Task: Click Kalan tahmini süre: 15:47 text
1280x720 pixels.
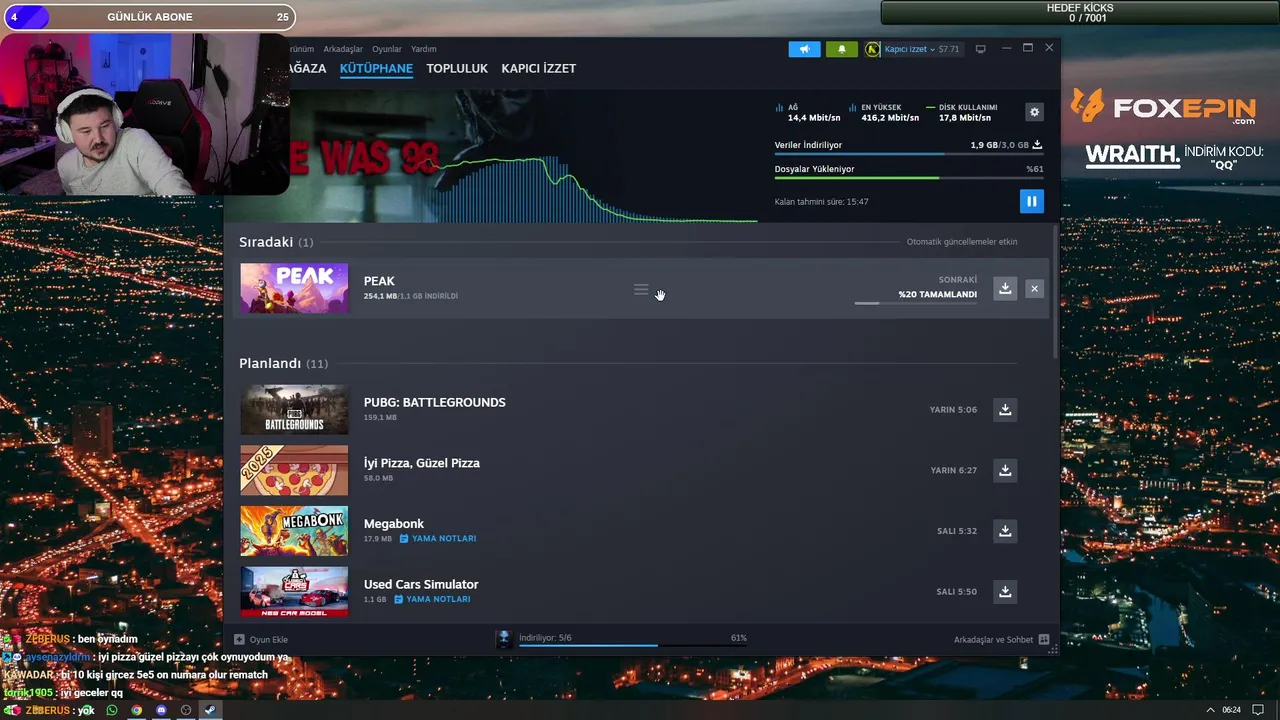Action: [821, 202]
